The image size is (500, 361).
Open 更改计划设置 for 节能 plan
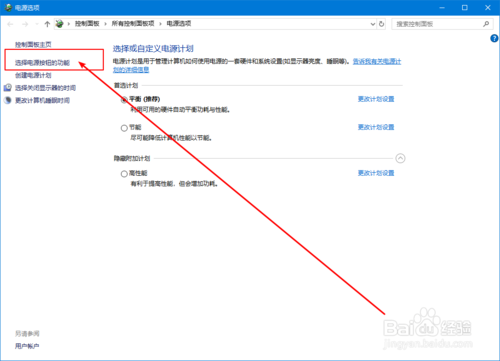point(376,127)
